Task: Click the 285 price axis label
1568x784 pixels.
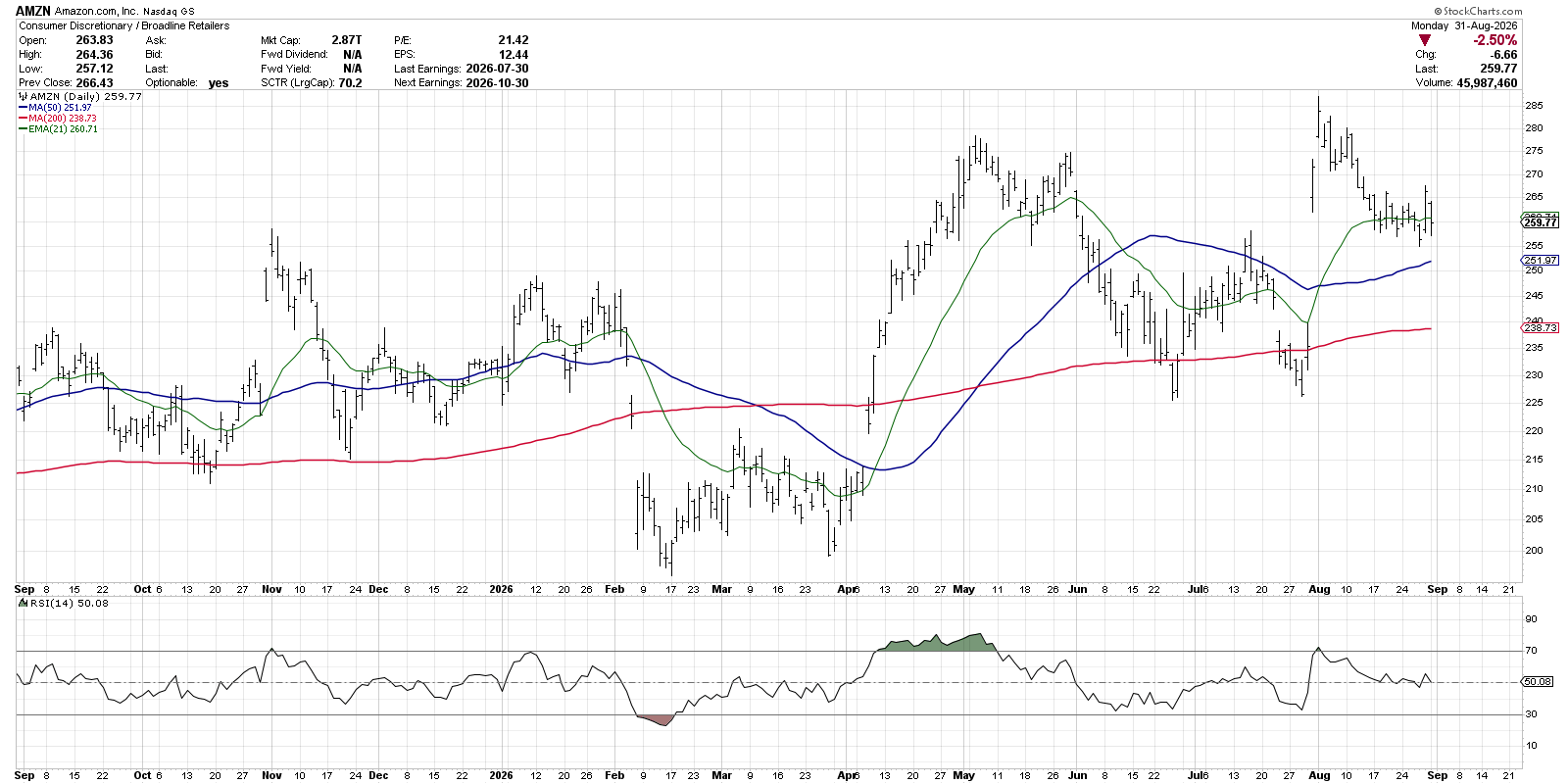Action: point(1534,106)
